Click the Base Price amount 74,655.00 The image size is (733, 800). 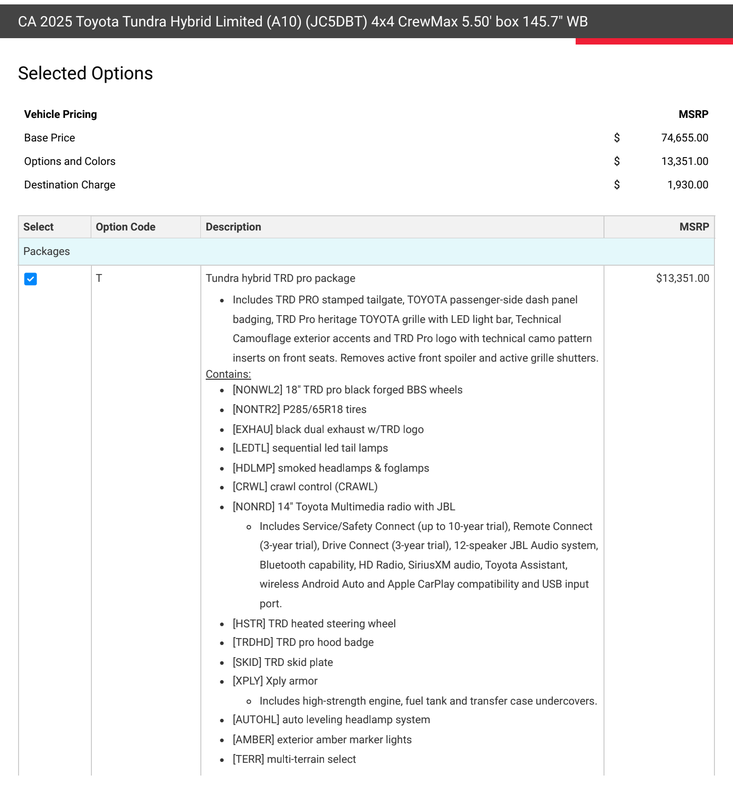click(685, 138)
